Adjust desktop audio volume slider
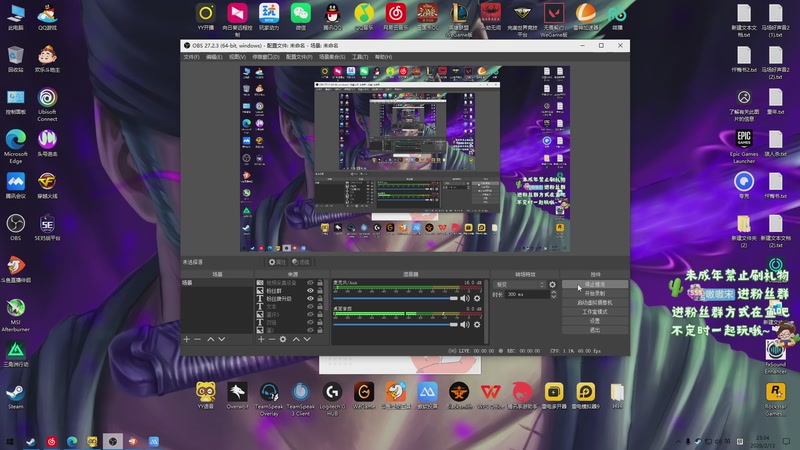 point(395,324)
